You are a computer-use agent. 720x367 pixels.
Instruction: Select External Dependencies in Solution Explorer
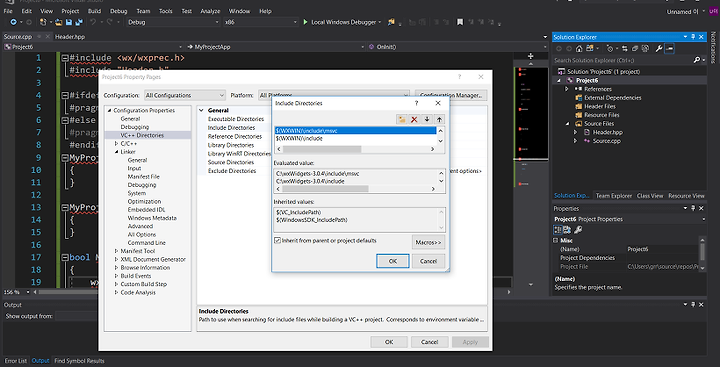click(x=612, y=98)
